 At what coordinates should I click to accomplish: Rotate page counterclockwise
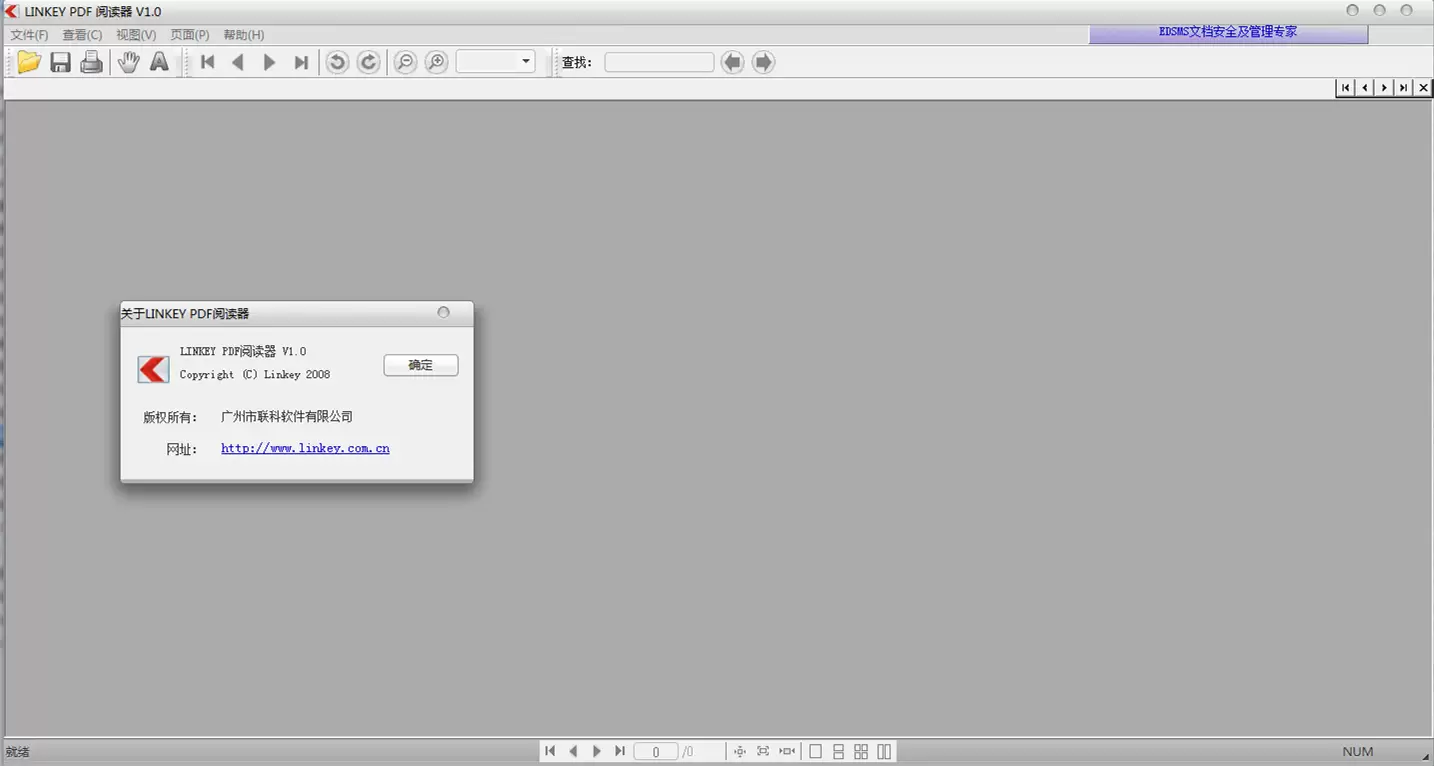(x=337, y=62)
